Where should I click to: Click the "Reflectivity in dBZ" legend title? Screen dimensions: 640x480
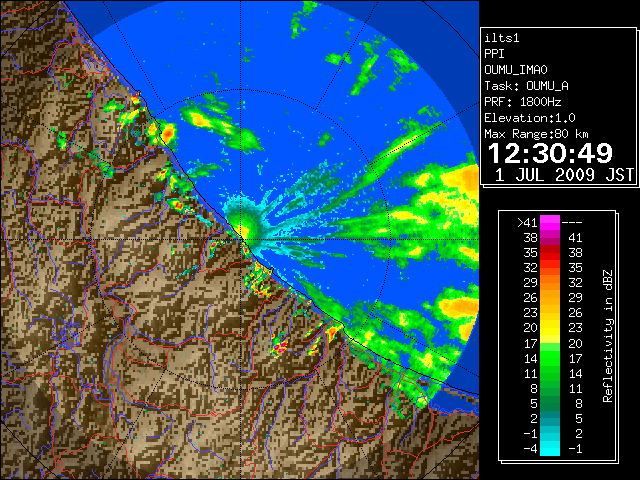pyautogui.click(x=608, y=336)
